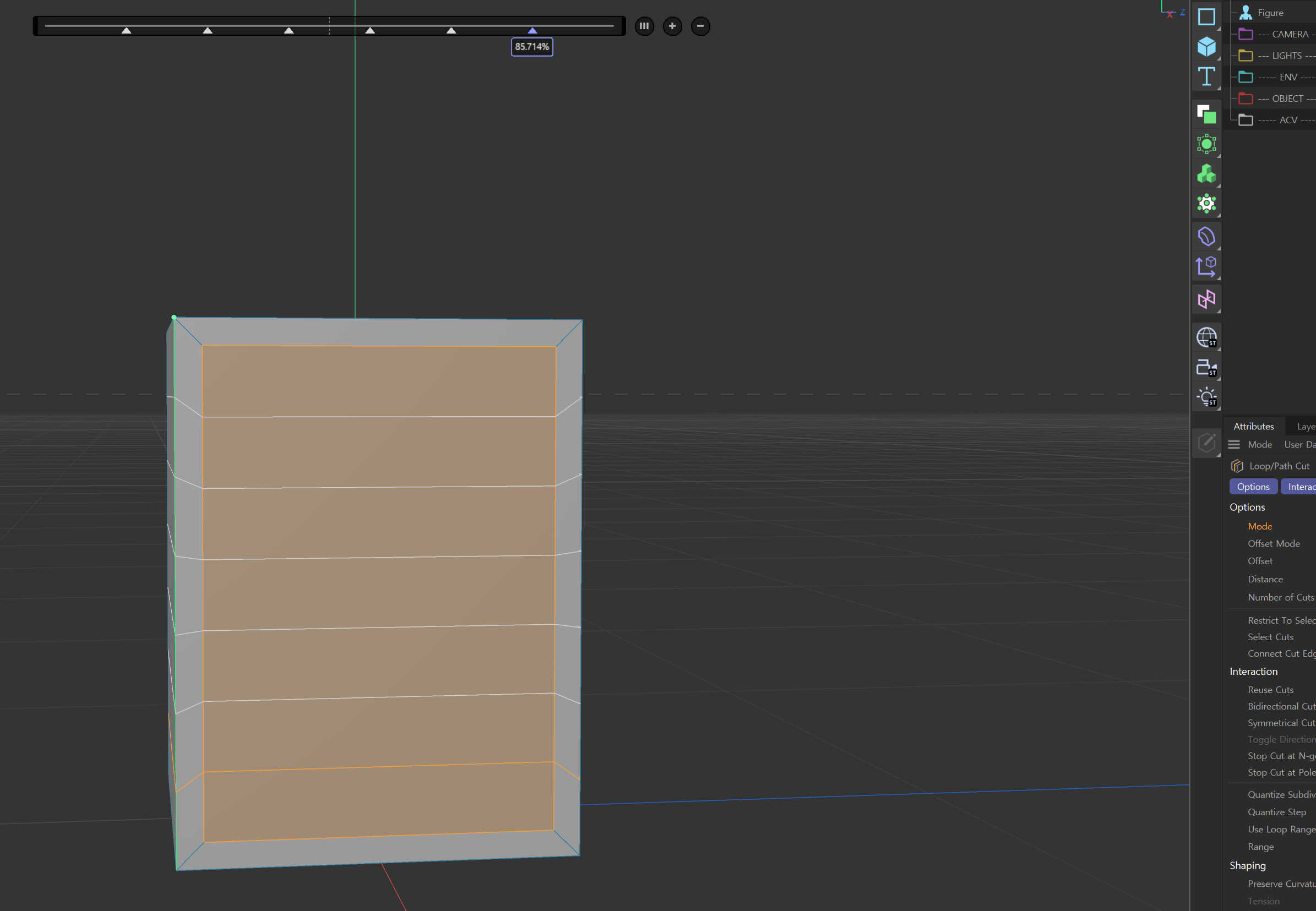Remove a cut with the minus button
1316x911 pixels.
click(700, 26)
